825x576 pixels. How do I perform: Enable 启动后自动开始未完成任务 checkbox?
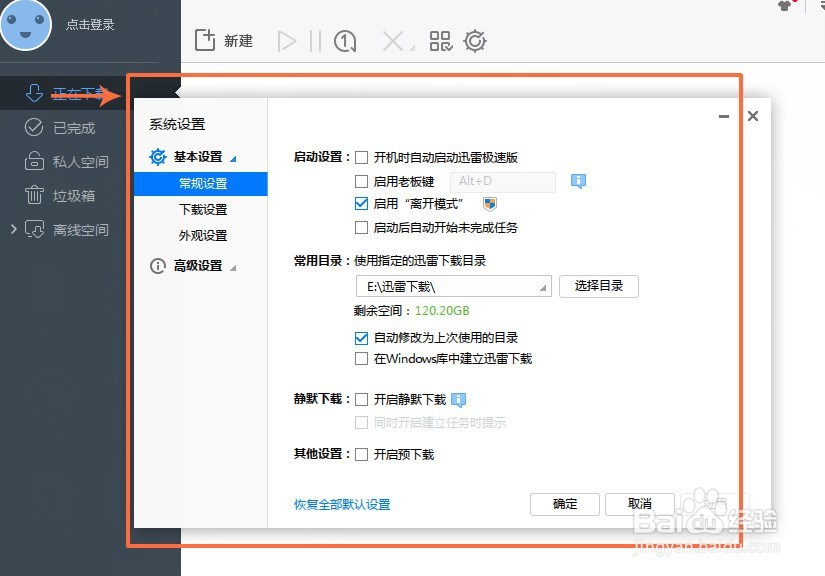pos(361,227)
